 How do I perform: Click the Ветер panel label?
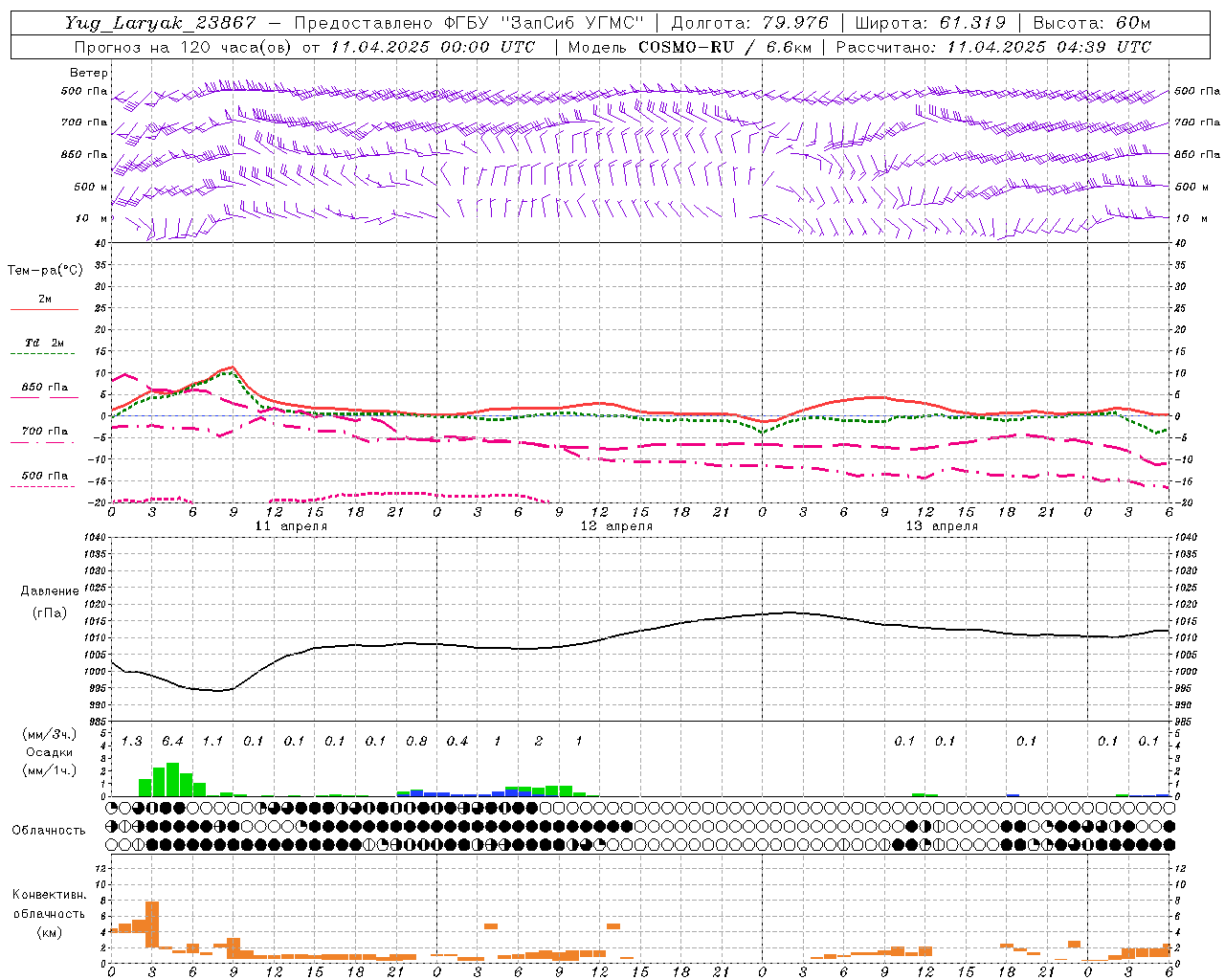89,73
